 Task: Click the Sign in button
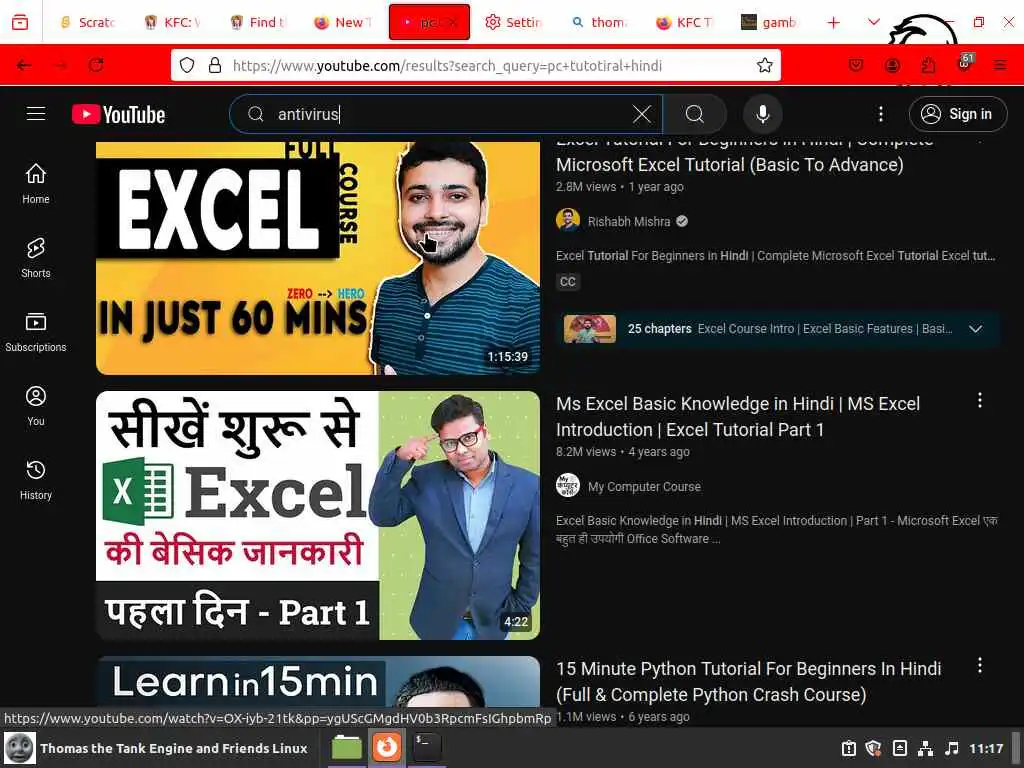tap(957, 114)
